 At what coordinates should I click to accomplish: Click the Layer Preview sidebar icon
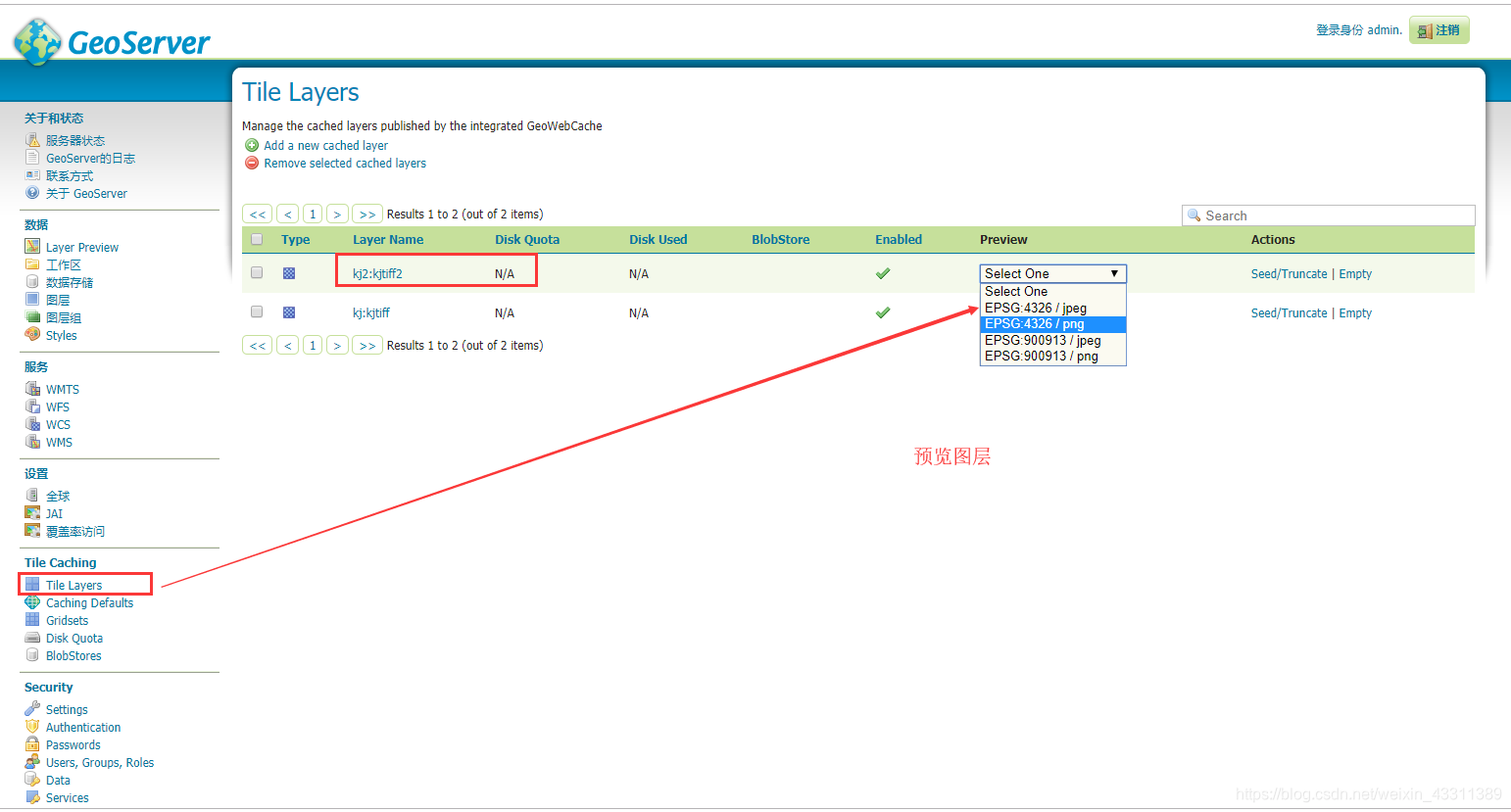(32, 247)
